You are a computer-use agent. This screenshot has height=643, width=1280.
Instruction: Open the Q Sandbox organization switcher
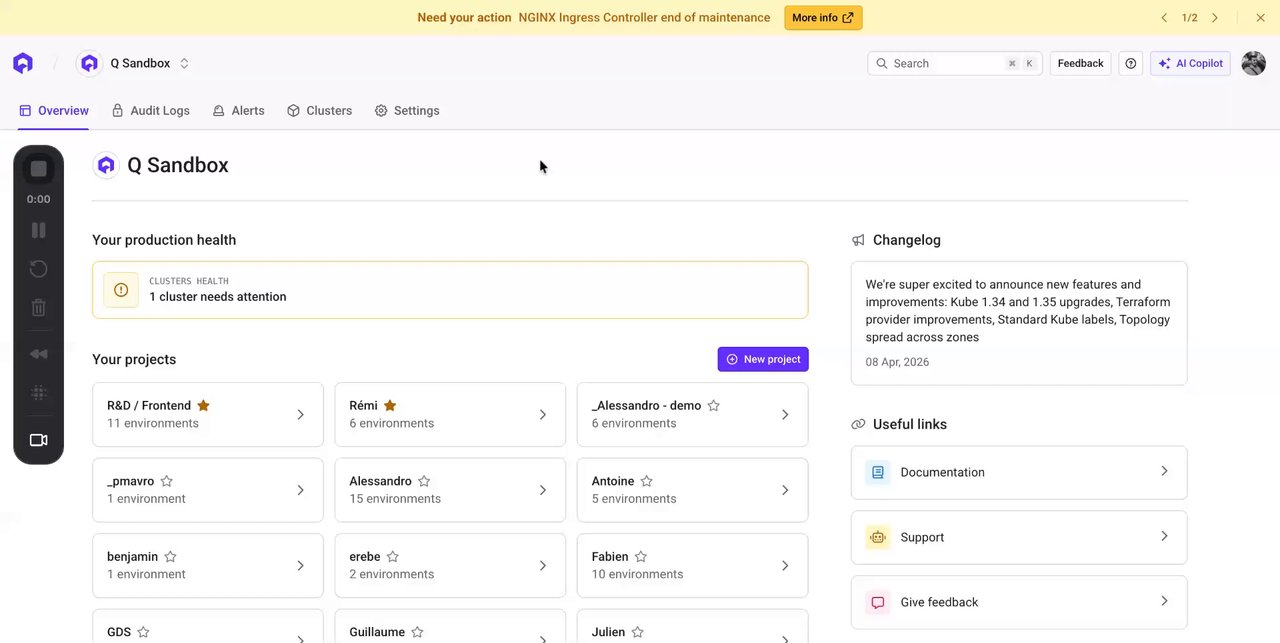[x=184, y=63]
